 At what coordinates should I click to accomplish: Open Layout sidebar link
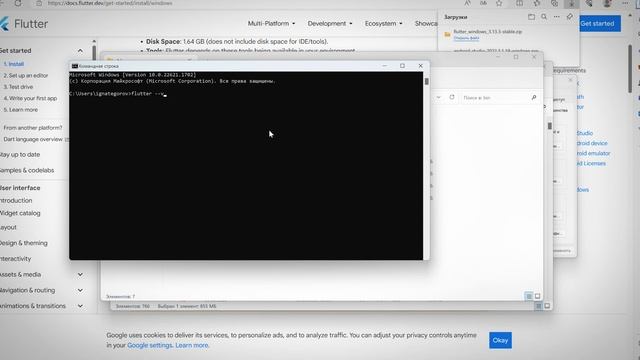pyautogui.click(x=9, y=227)
